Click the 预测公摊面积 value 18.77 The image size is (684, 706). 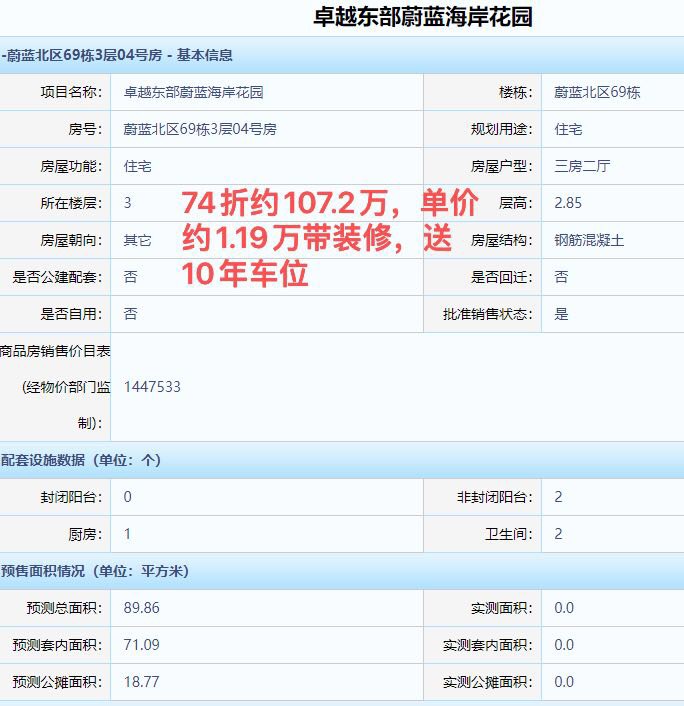[141, 682]
